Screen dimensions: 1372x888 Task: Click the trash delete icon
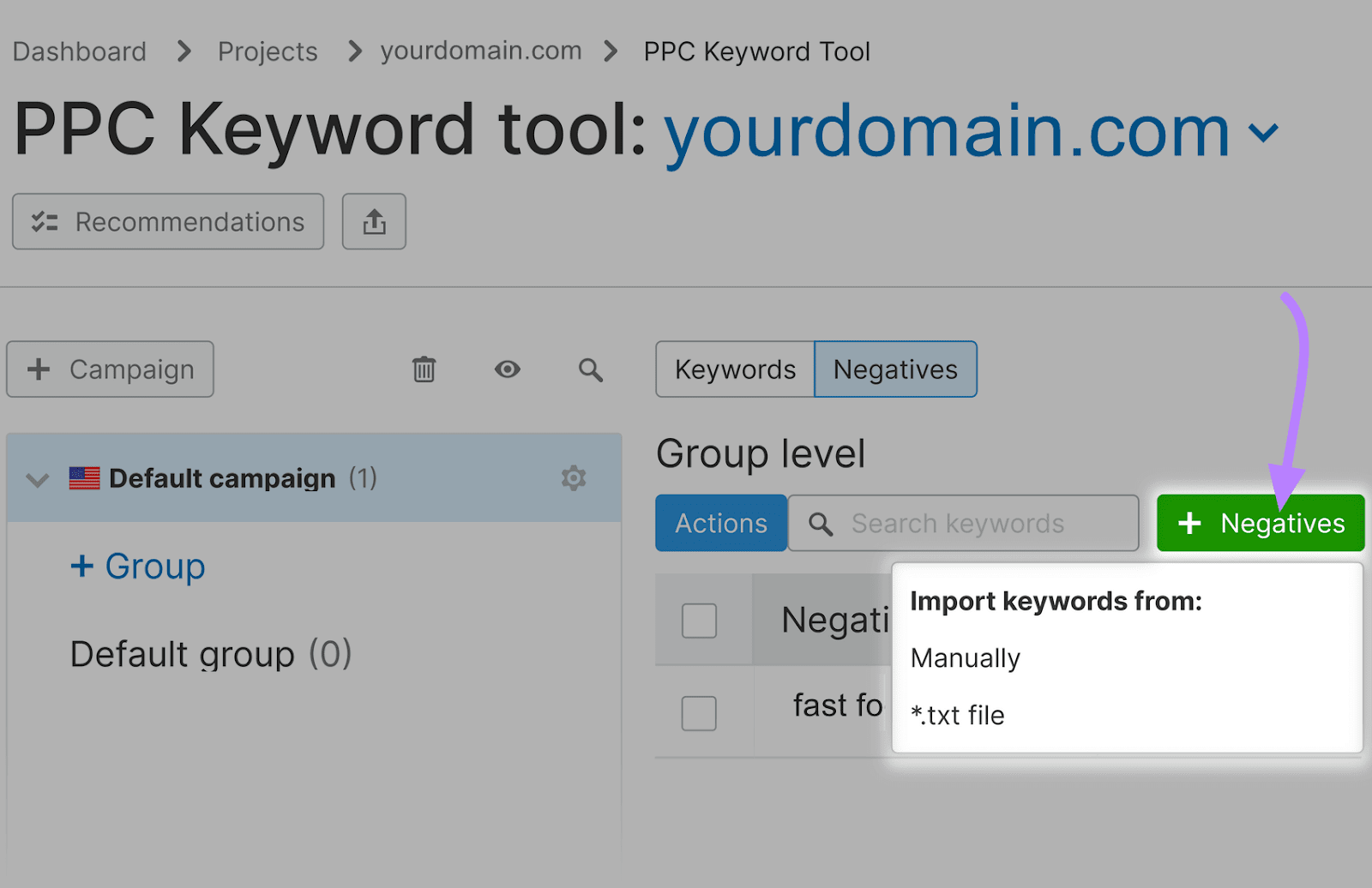pos(424,369)
